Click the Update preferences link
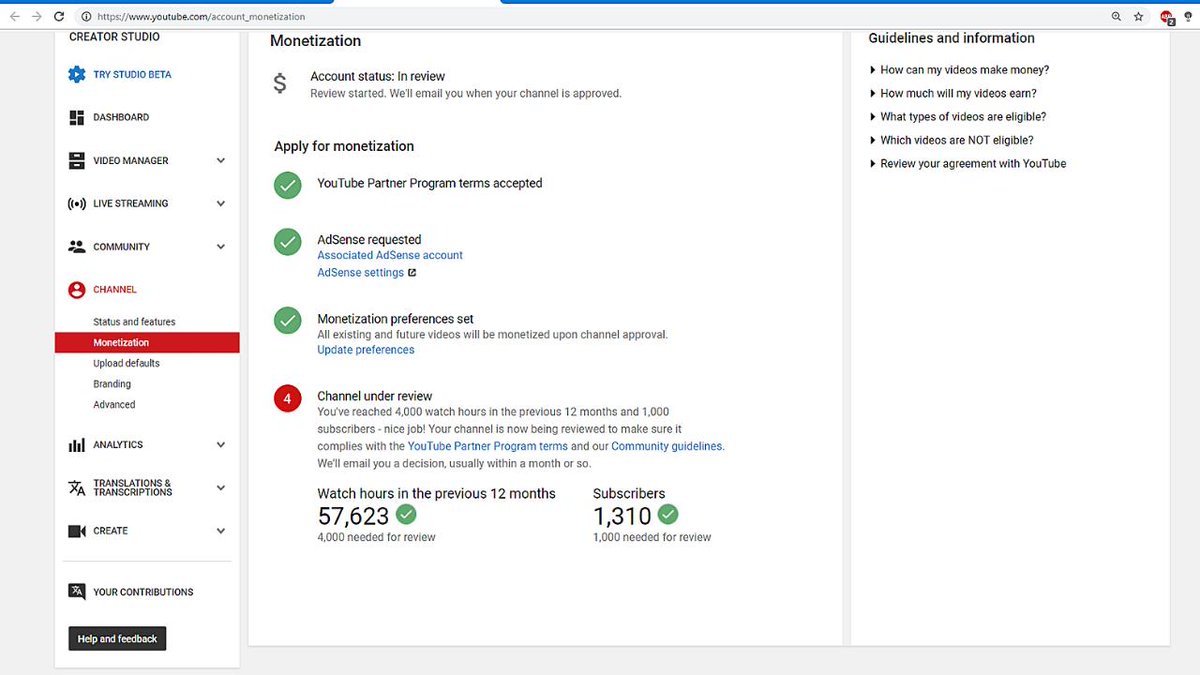The image size is (1200, 675). click(x=366, y=350)
